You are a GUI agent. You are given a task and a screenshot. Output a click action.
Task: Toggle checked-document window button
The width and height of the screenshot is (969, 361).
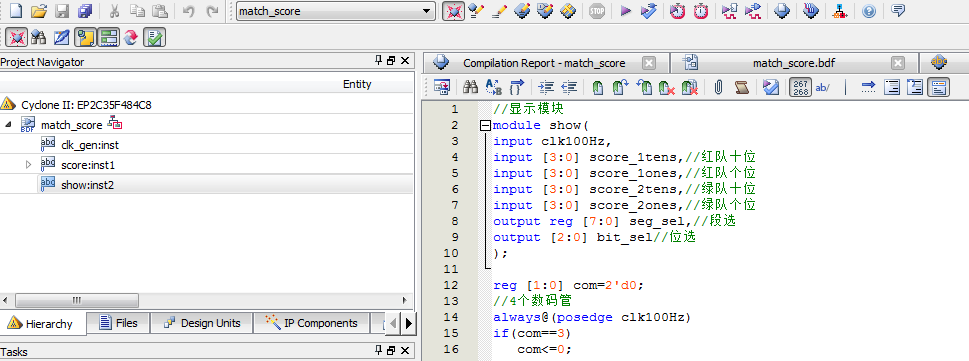pyautogui.click(x=154, y=38)
